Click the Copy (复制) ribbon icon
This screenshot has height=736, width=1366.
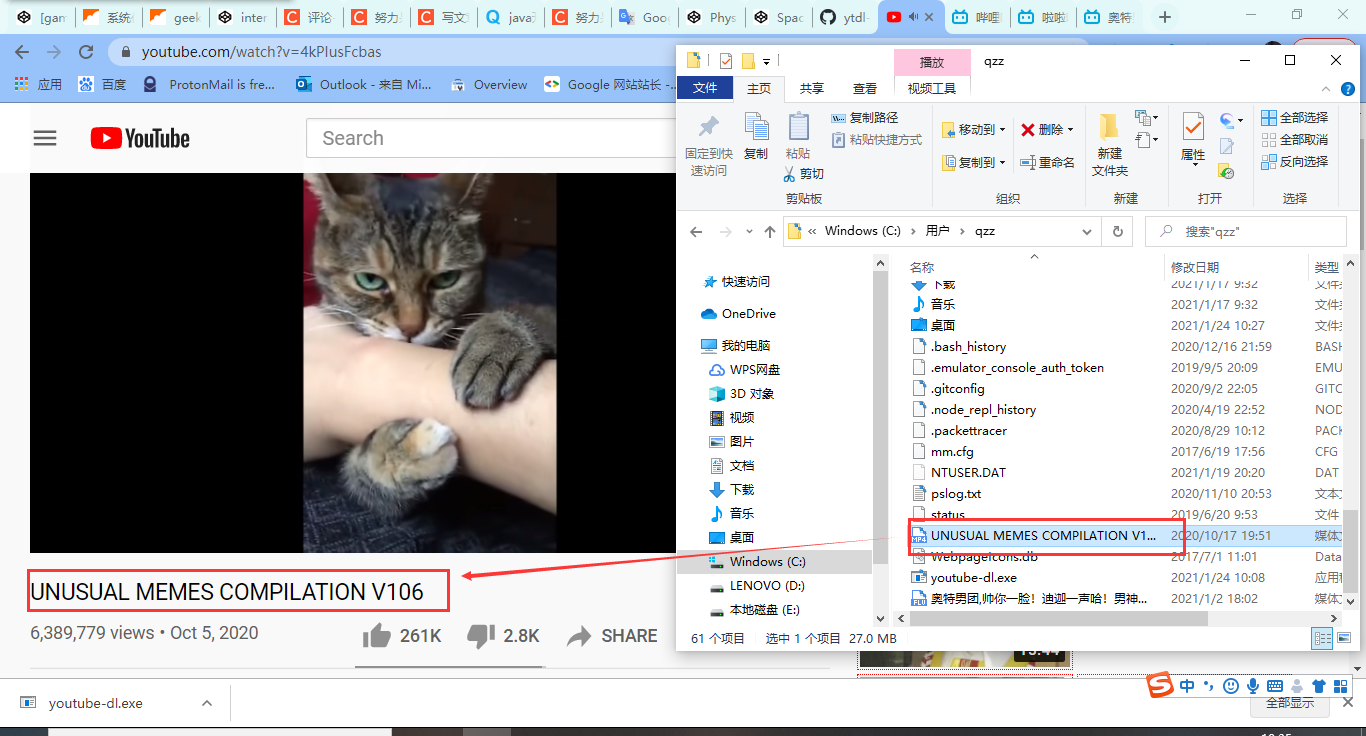pyautogui.click(x=756, y=127)
